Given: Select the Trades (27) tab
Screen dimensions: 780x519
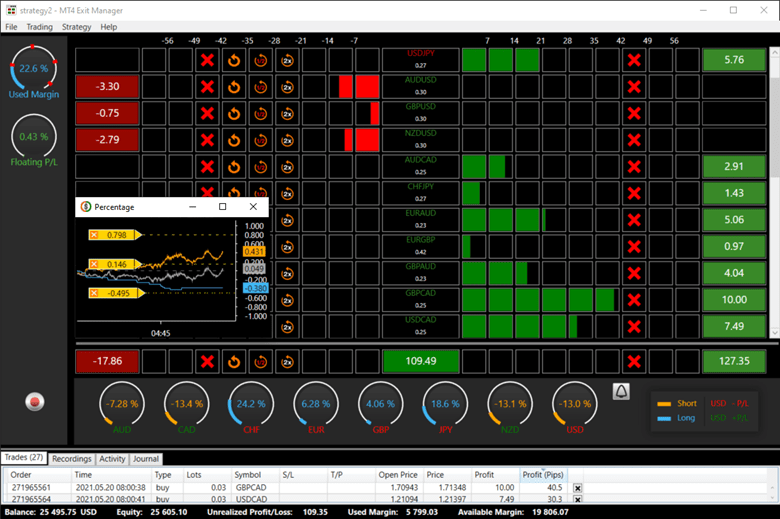Looking at the screenshot, I should [x=23, y=457].
